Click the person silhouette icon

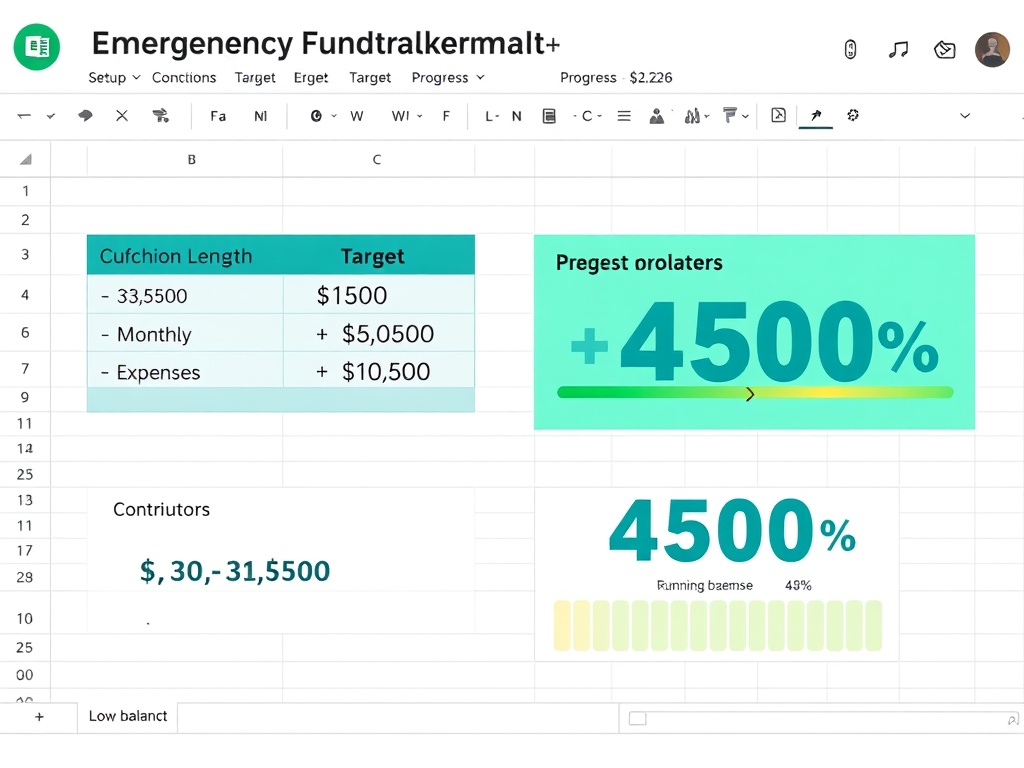point(656,116)
